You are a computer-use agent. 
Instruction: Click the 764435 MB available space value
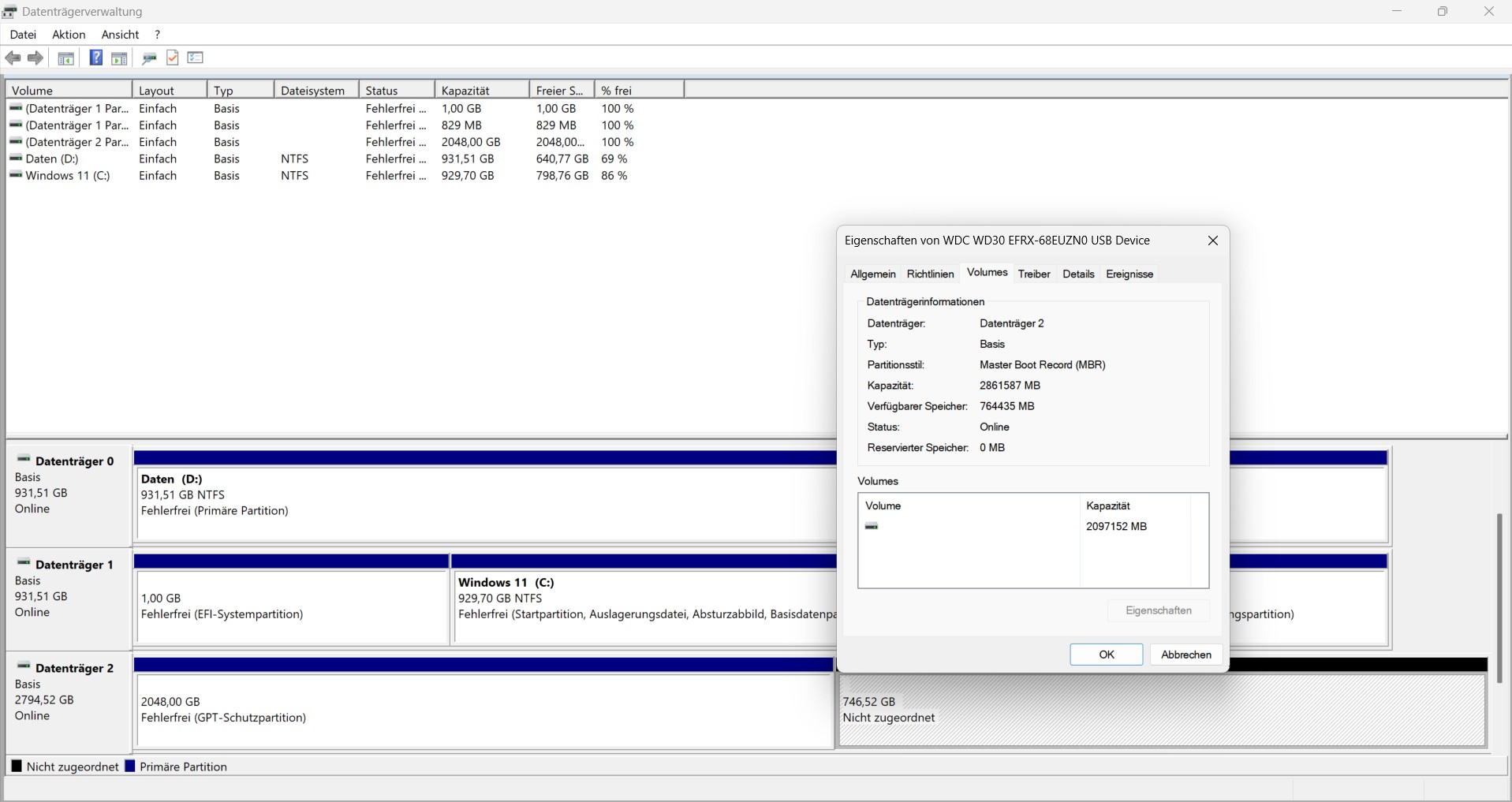[x=1006, y=406]
